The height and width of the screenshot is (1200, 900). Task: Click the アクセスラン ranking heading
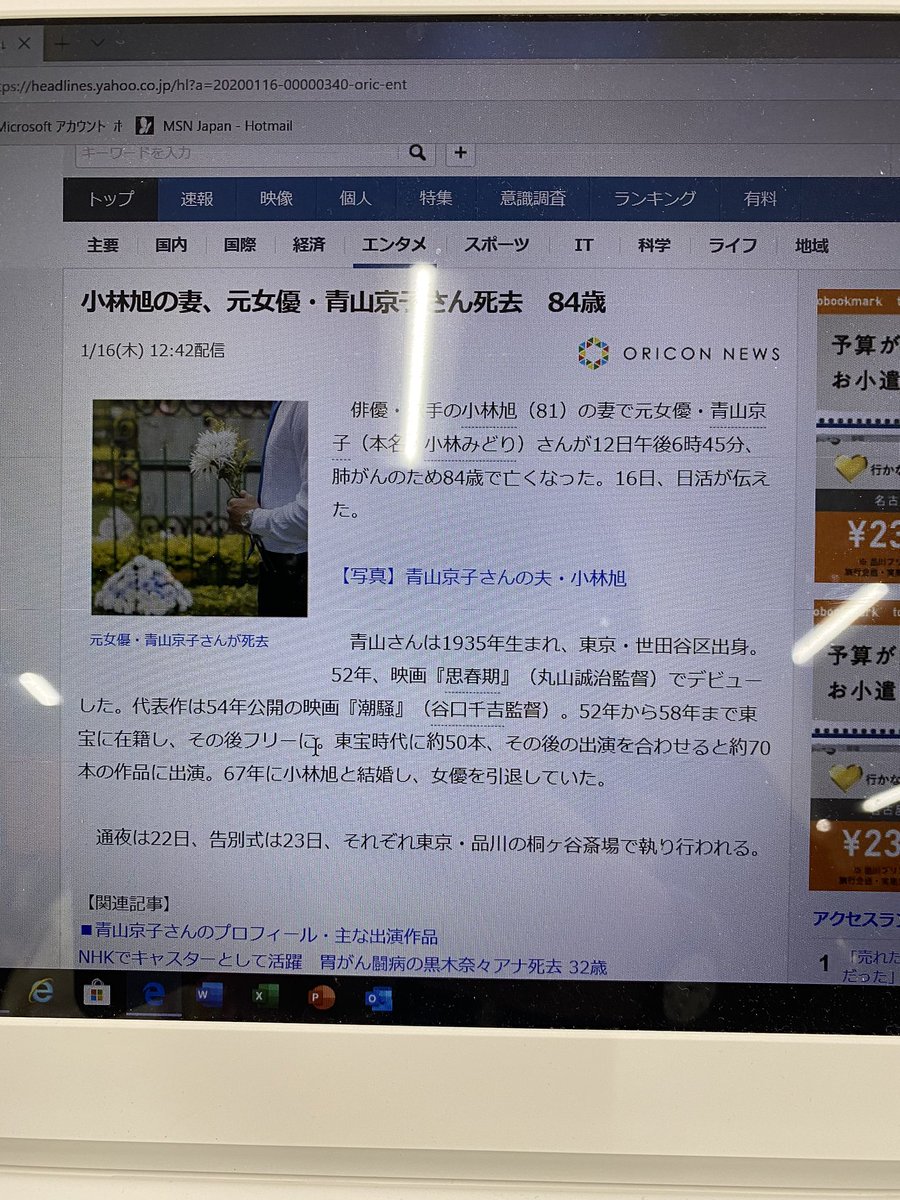(x=856, y=918)
